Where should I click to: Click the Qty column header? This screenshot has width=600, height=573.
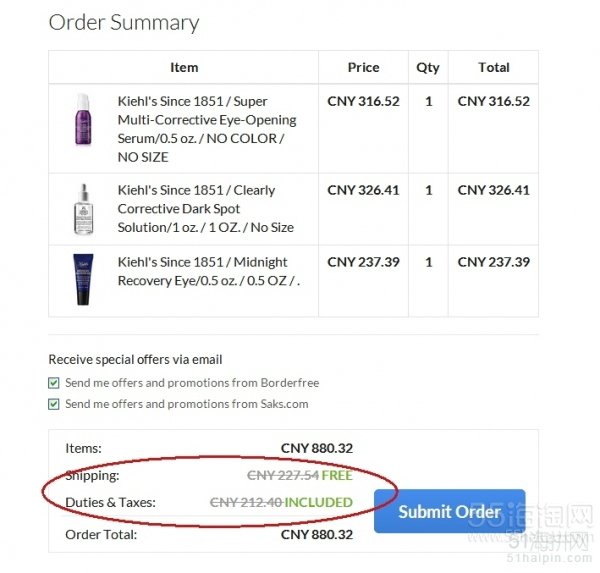(428, 67)
